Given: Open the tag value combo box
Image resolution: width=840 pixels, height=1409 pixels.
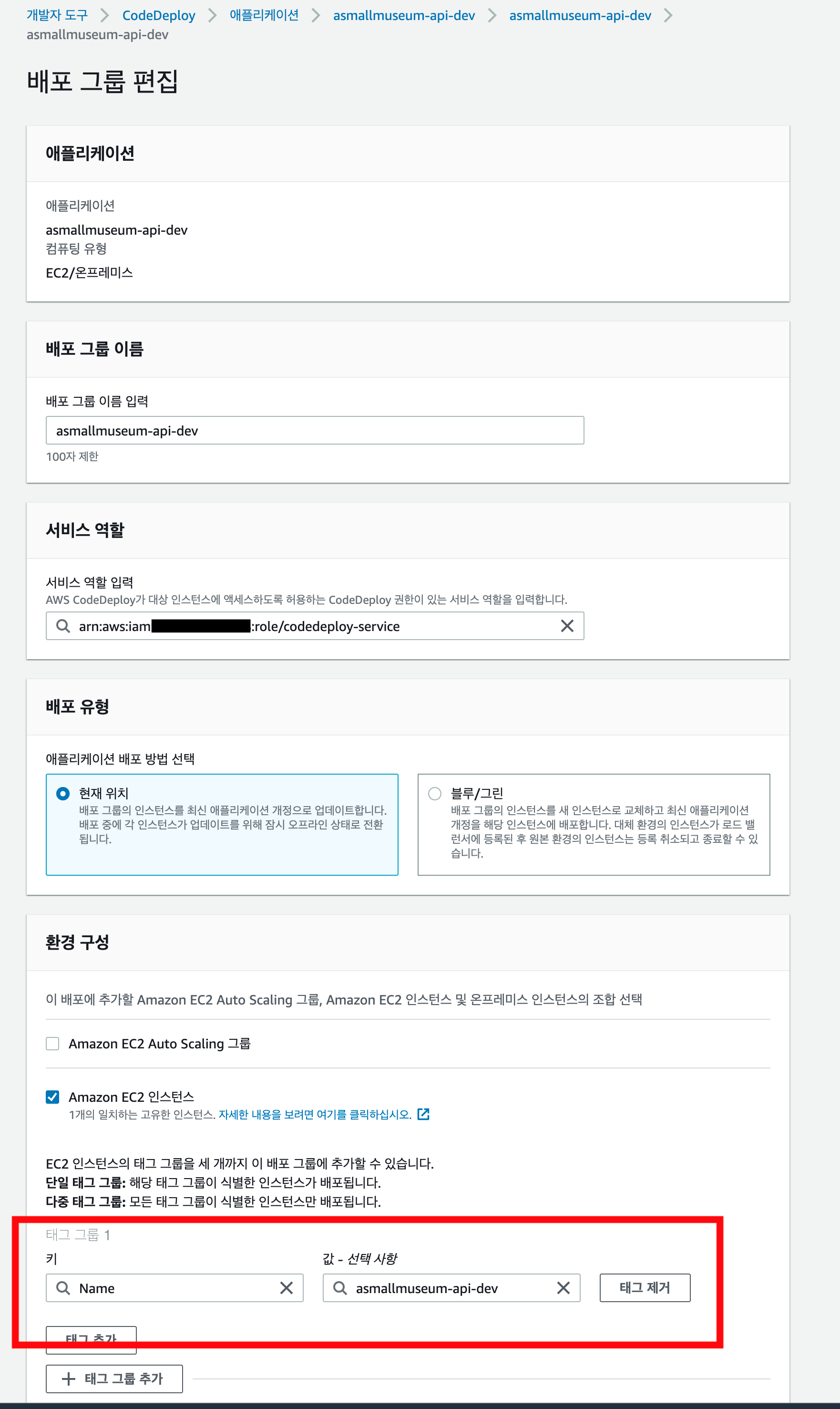Looking at the screenshot, I should pyautogui.click(x=451, y=1288).
